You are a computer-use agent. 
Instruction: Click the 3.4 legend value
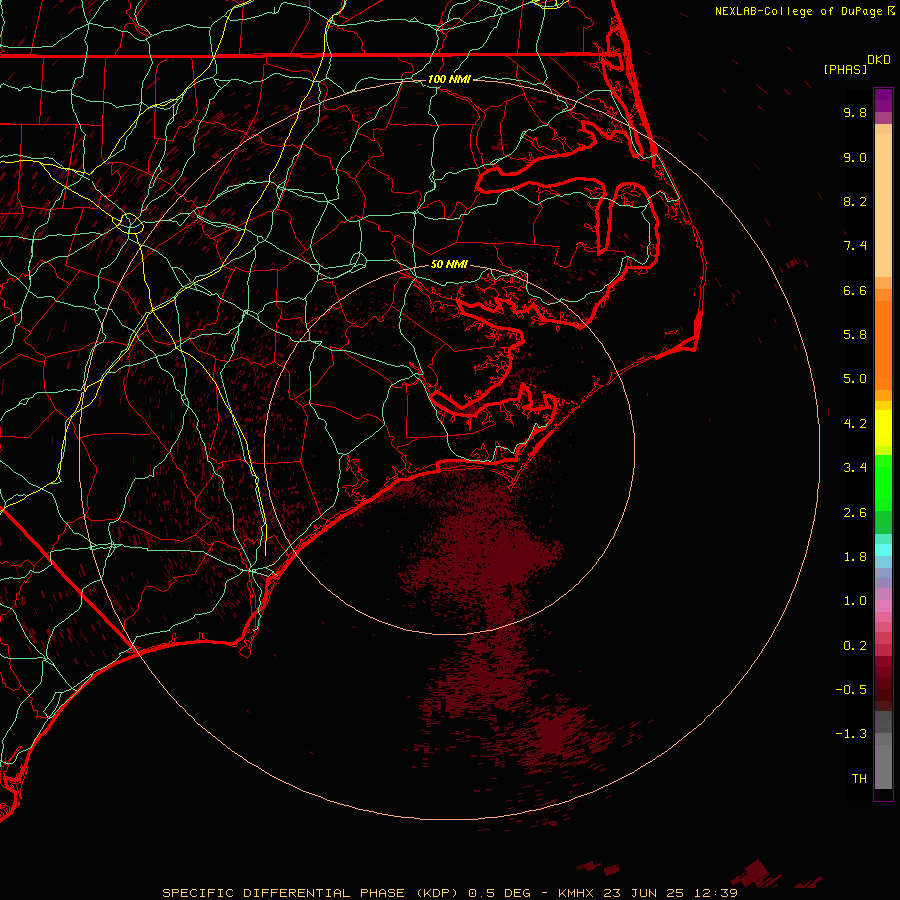[x=855, y=468]
